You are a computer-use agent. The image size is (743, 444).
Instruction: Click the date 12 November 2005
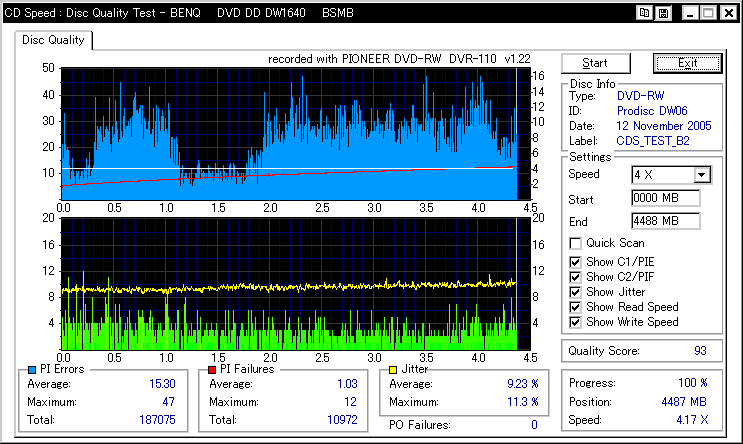click(664, 126)
